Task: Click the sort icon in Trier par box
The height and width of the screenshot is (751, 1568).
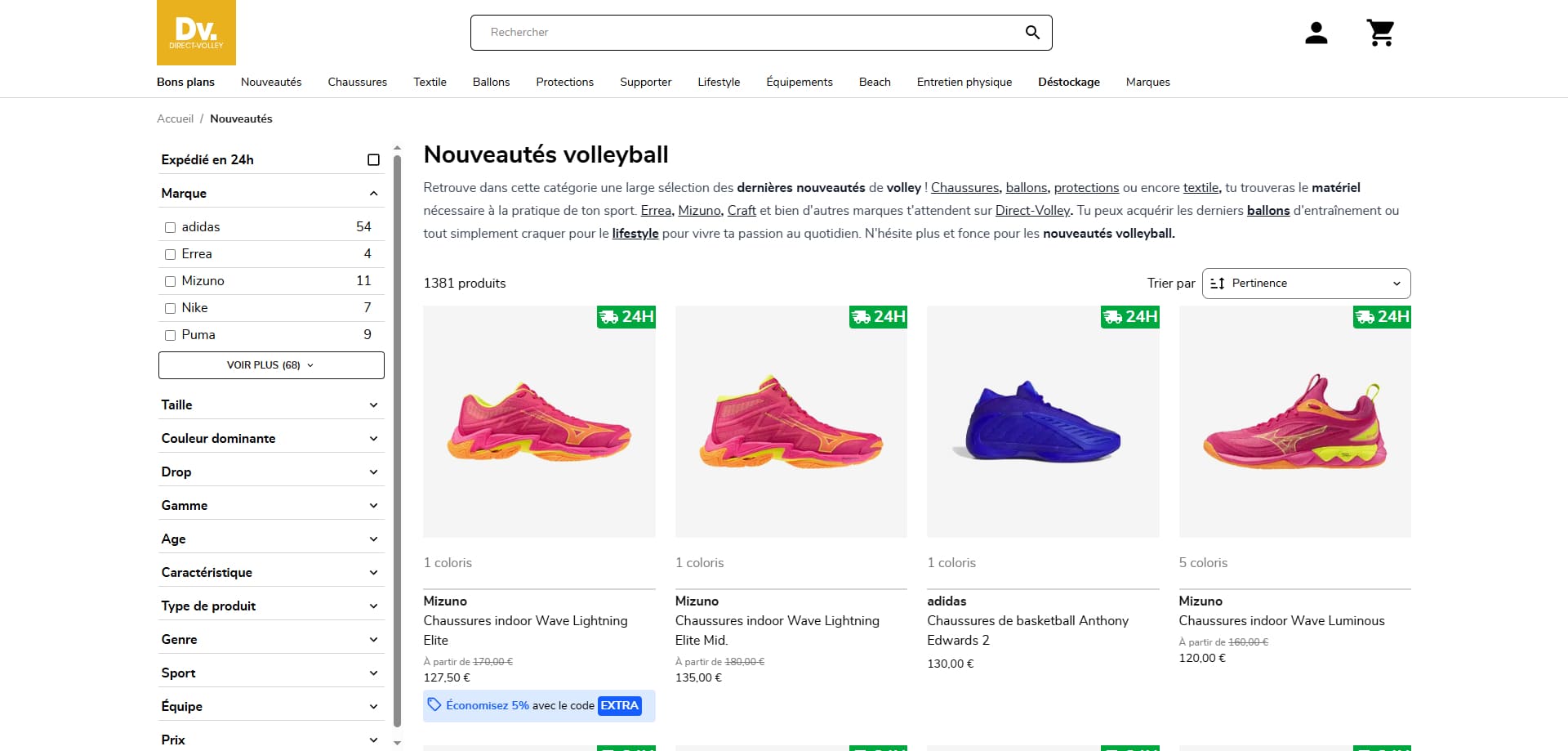Action: click(1217, 284)
